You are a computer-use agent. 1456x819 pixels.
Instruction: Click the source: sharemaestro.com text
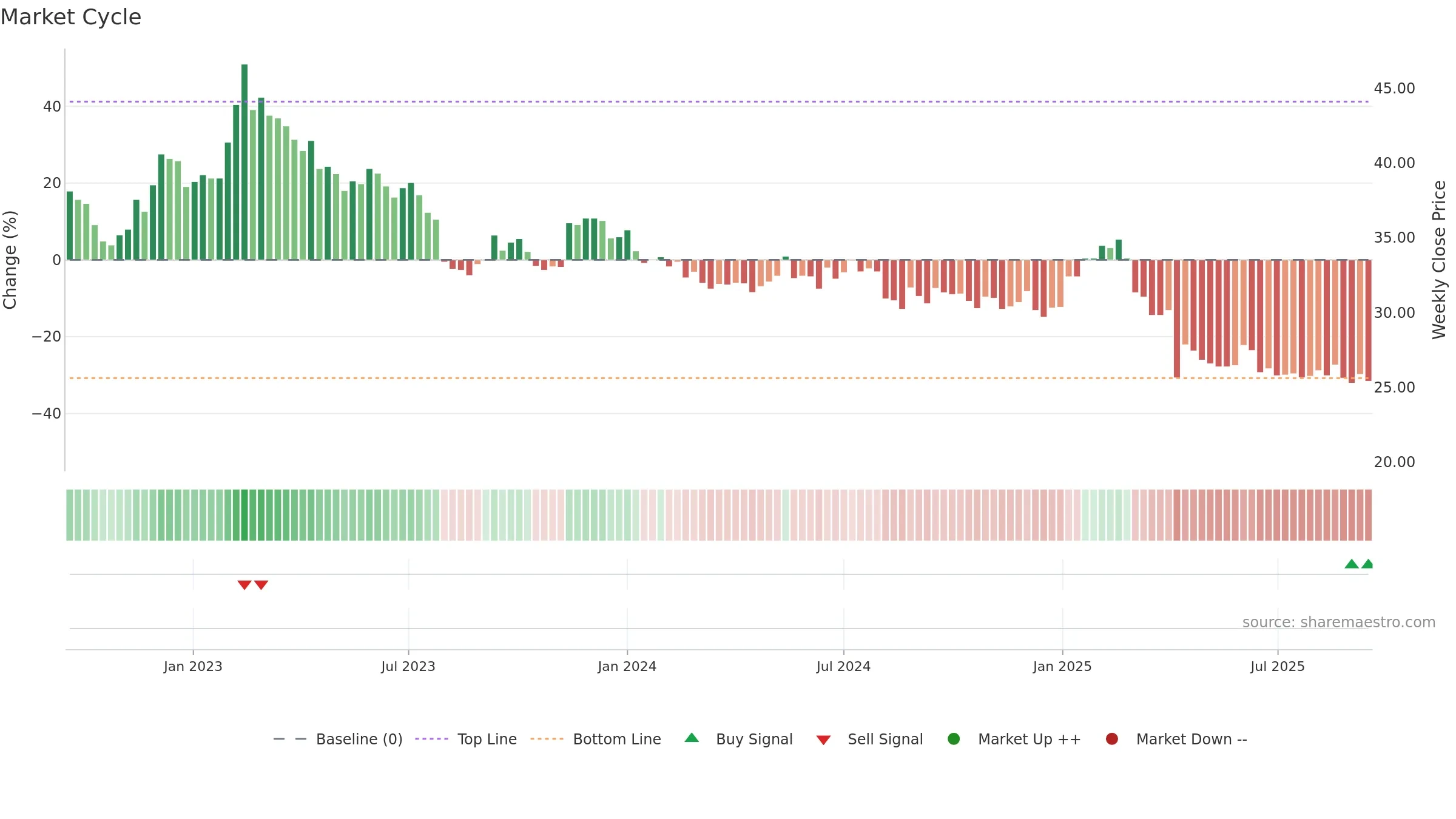1339,622
